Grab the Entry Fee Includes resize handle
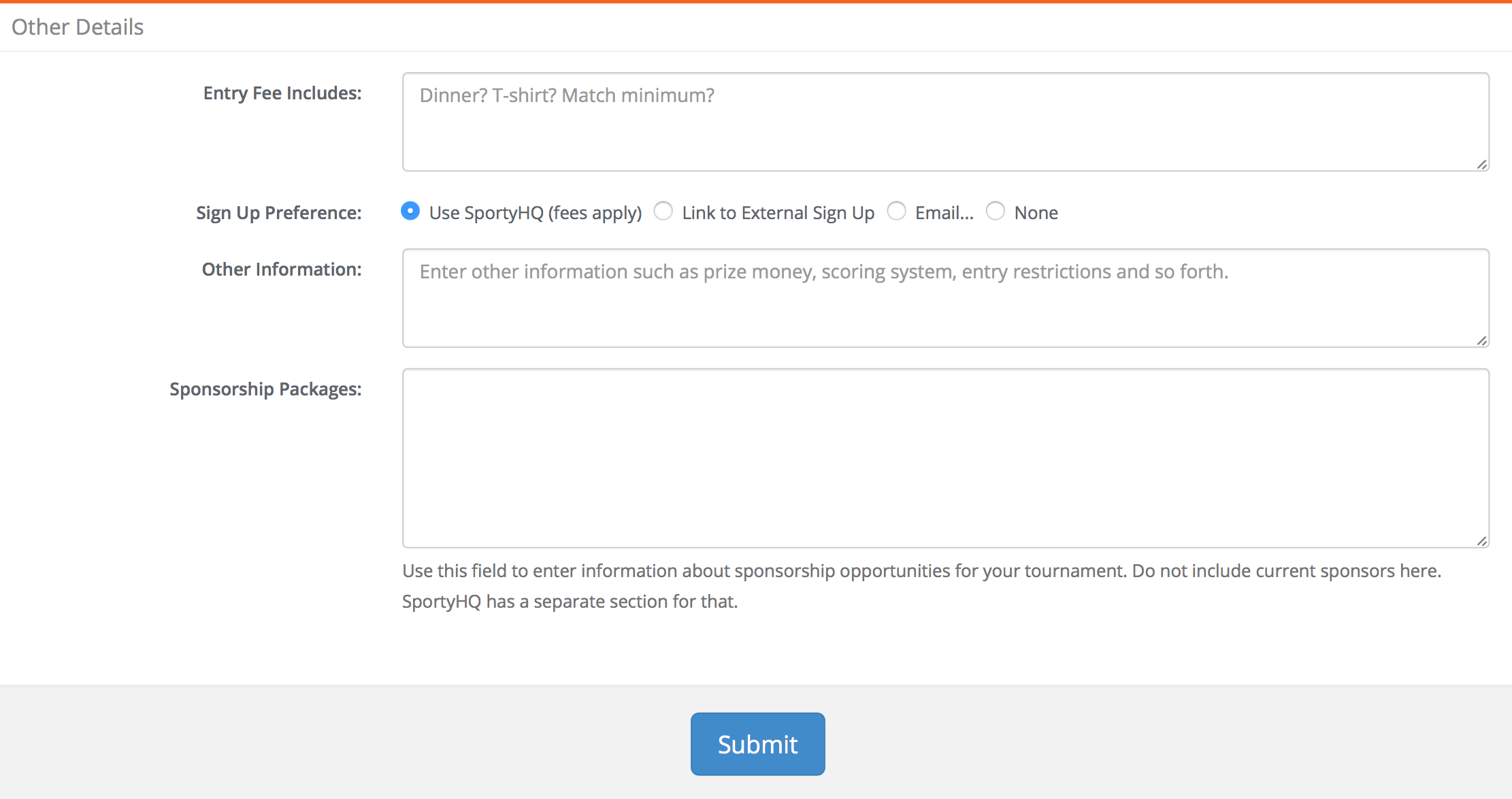Image resolution: width=1512 pixels, height=799 pixels. click(x=1482, y=164)
